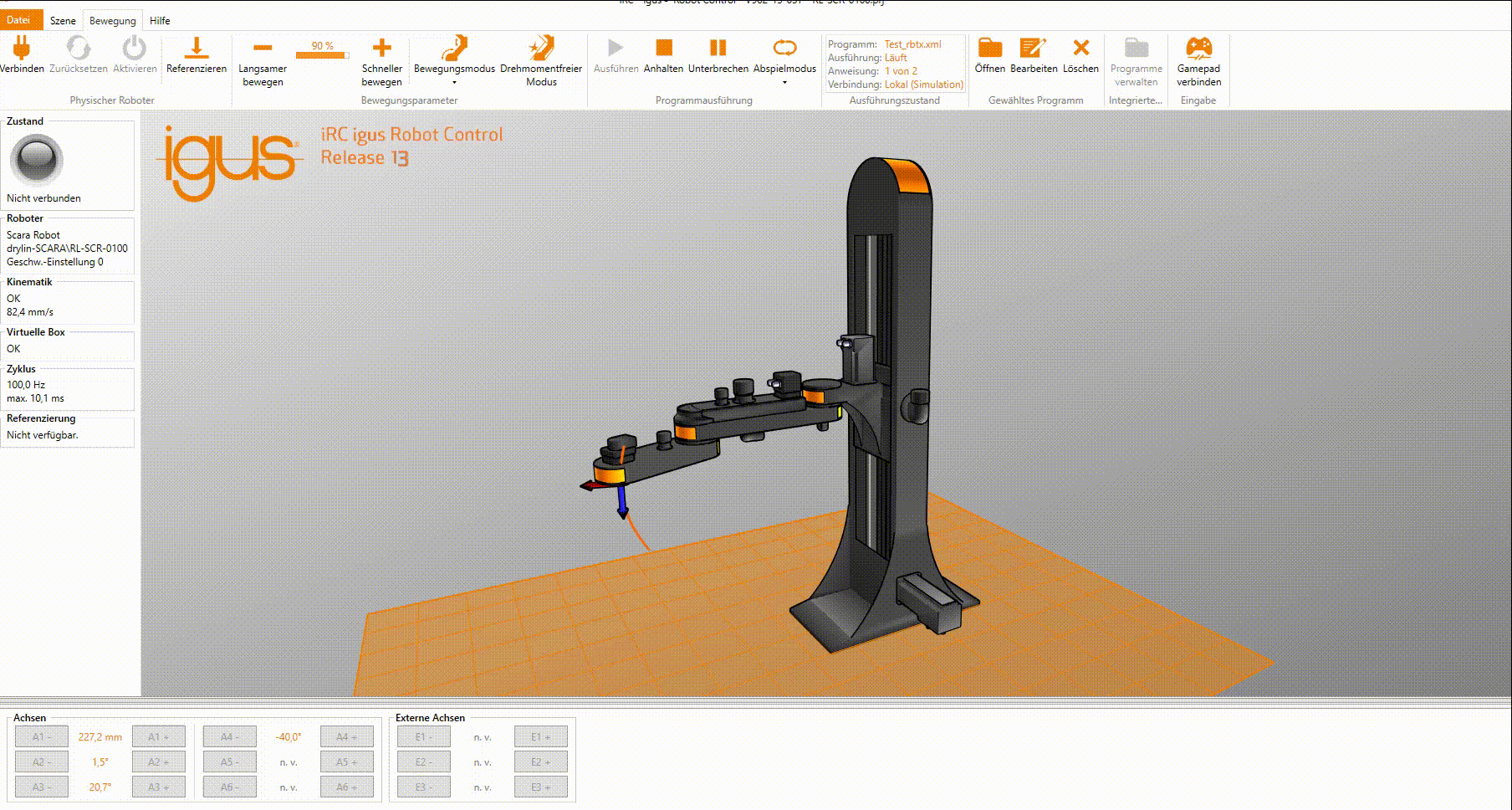Screen dimensions: 1512x810
Task: Open the Datei menu
Action: coord(18,20)
